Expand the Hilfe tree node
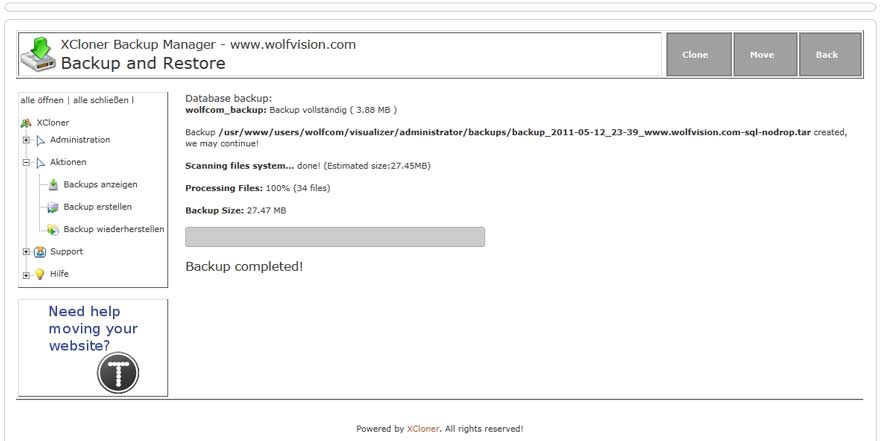880x441 pixels. point(26,275)
